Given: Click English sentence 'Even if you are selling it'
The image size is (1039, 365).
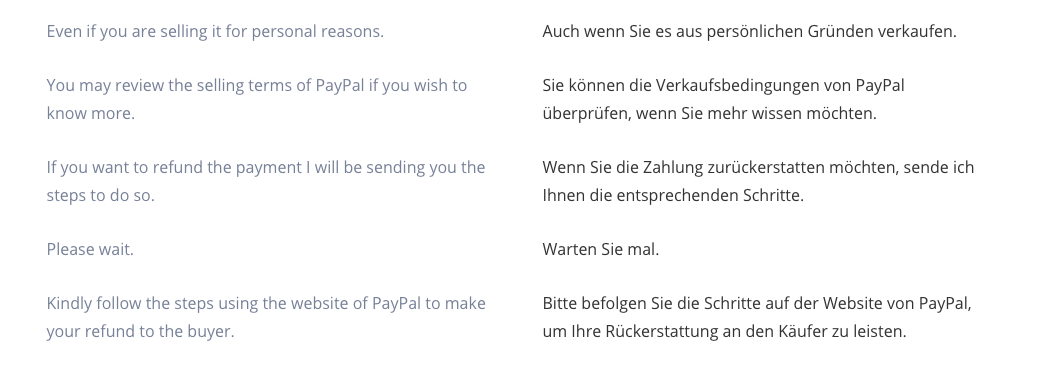Looking at the screenshot, I should click(215, 31).
